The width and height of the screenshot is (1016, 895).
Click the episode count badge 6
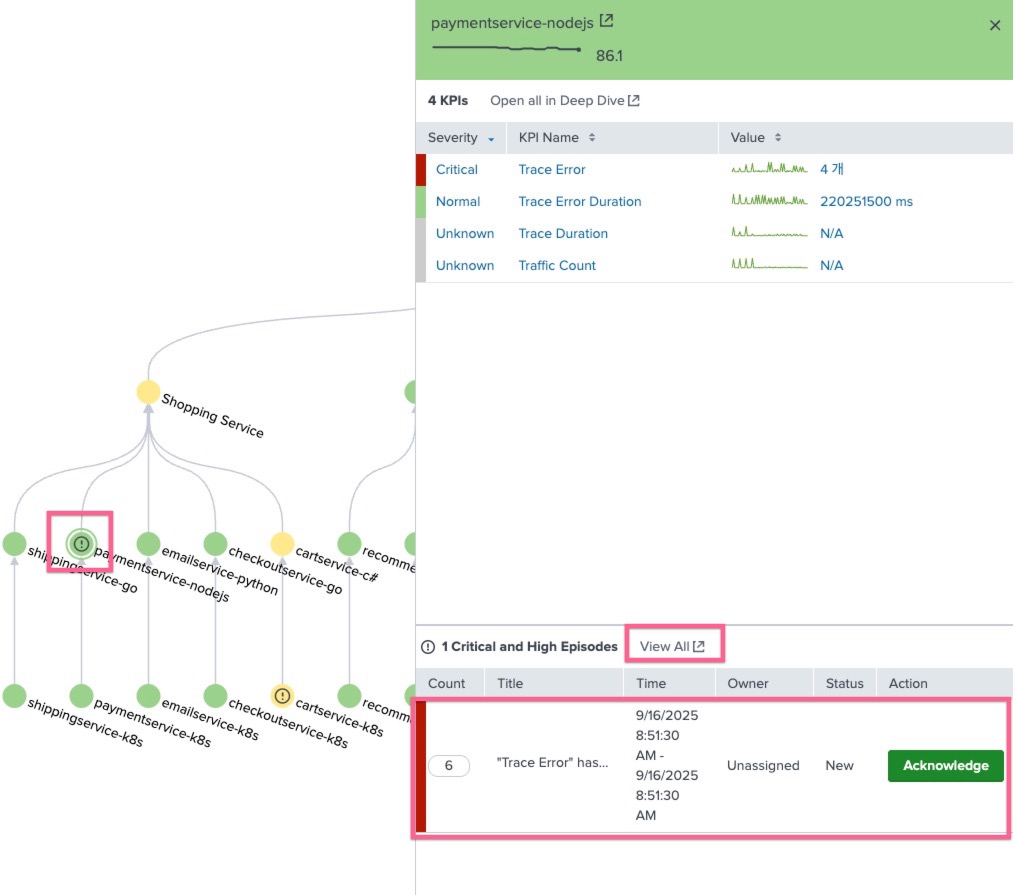coord(448,765)
